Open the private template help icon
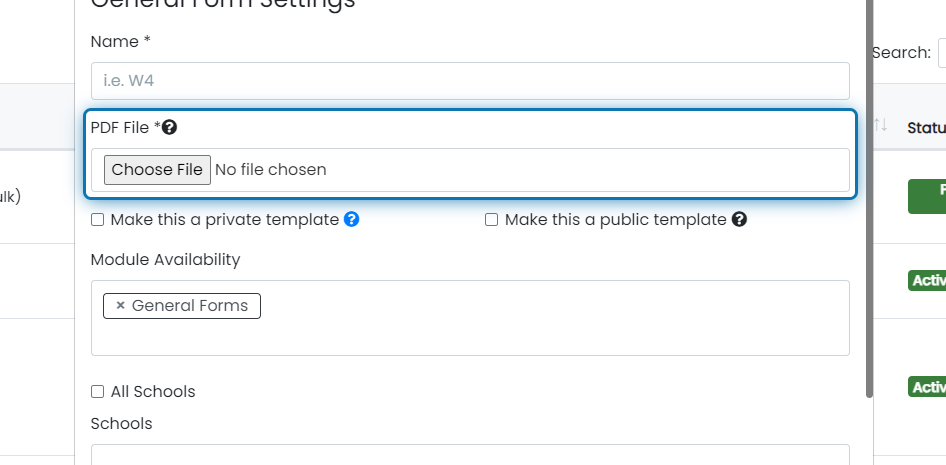 [352, 220]
